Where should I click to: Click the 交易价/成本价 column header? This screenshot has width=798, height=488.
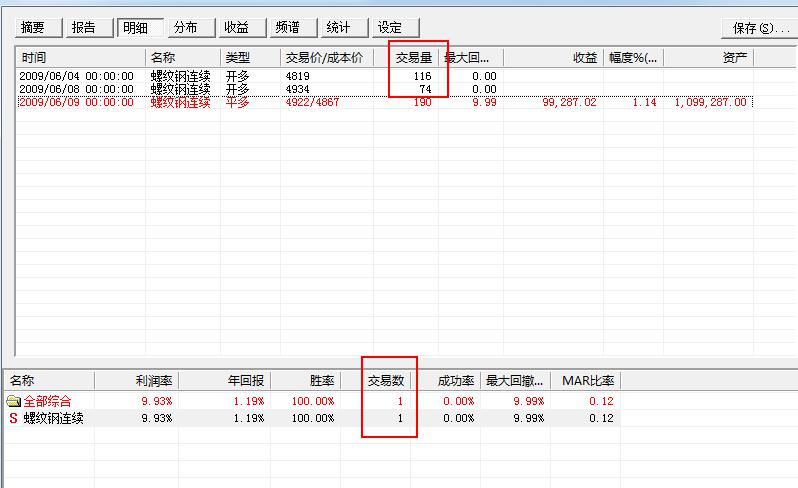[327, 58]
